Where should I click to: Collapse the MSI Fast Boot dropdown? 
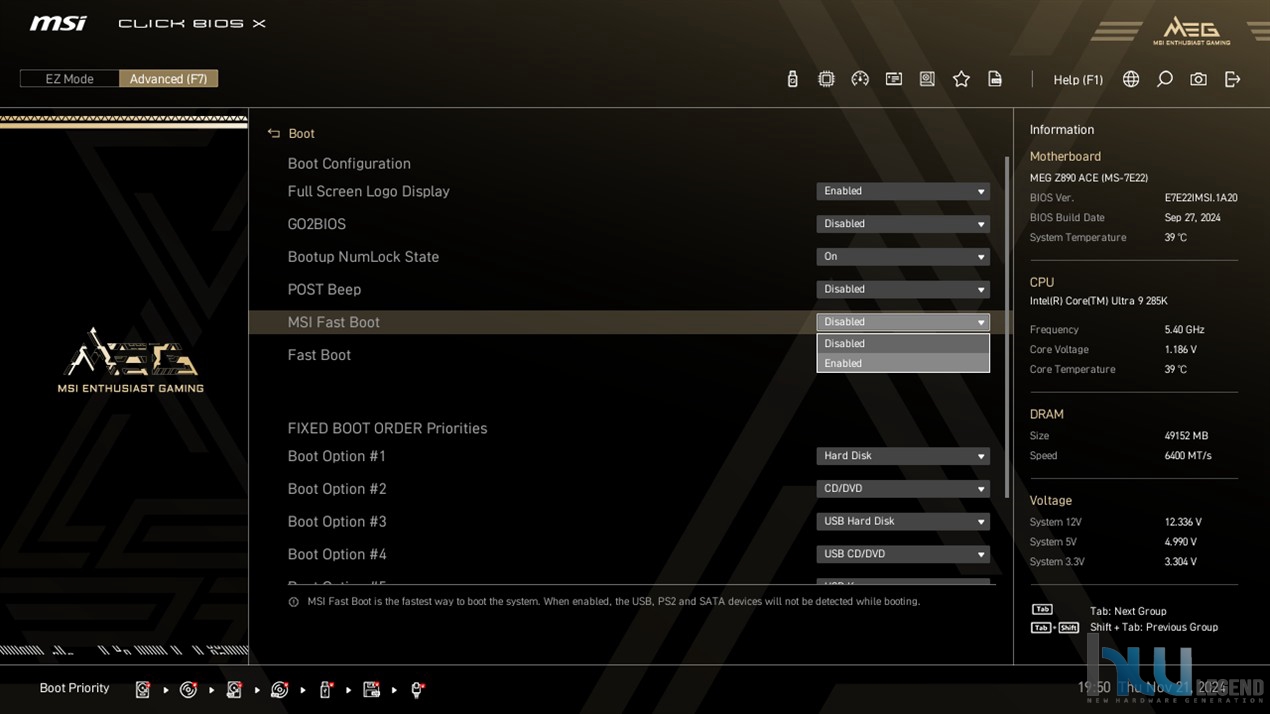click(903, 322)
